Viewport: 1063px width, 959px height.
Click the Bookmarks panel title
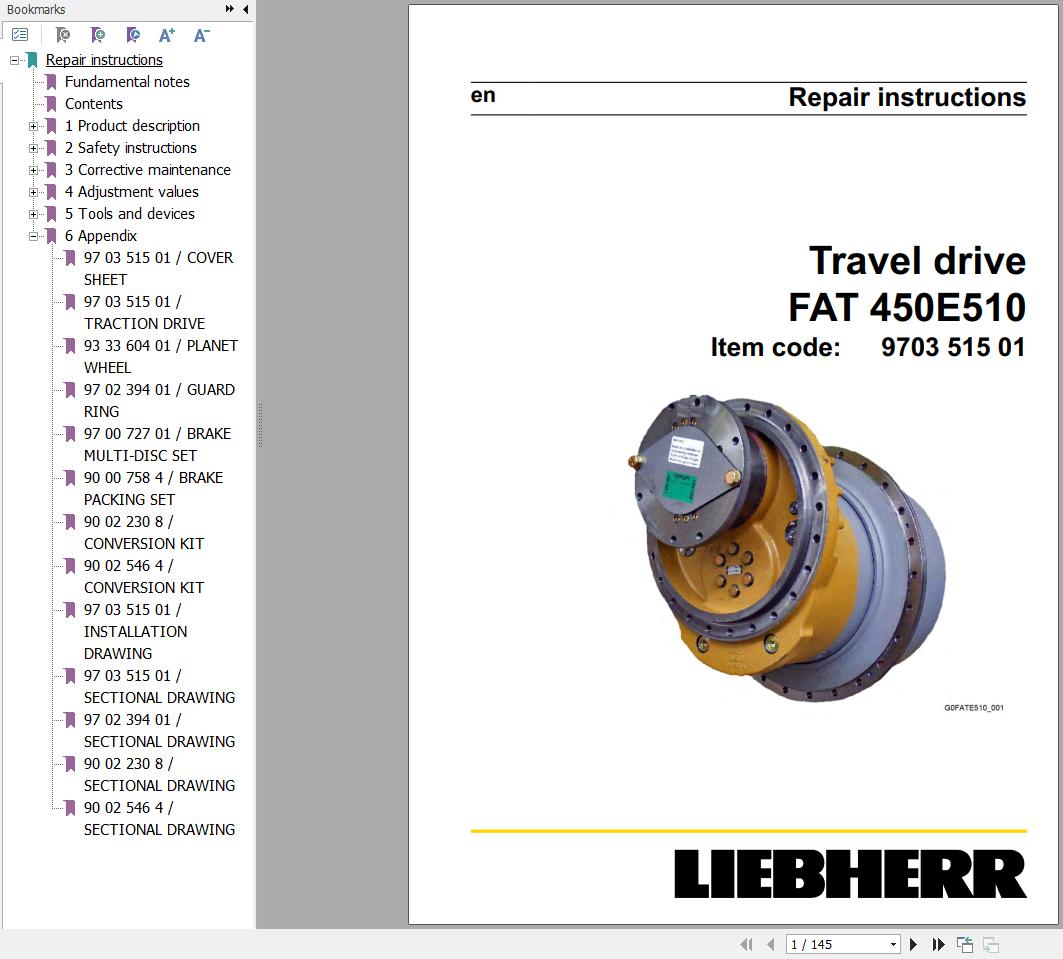(x=36, y=9)
